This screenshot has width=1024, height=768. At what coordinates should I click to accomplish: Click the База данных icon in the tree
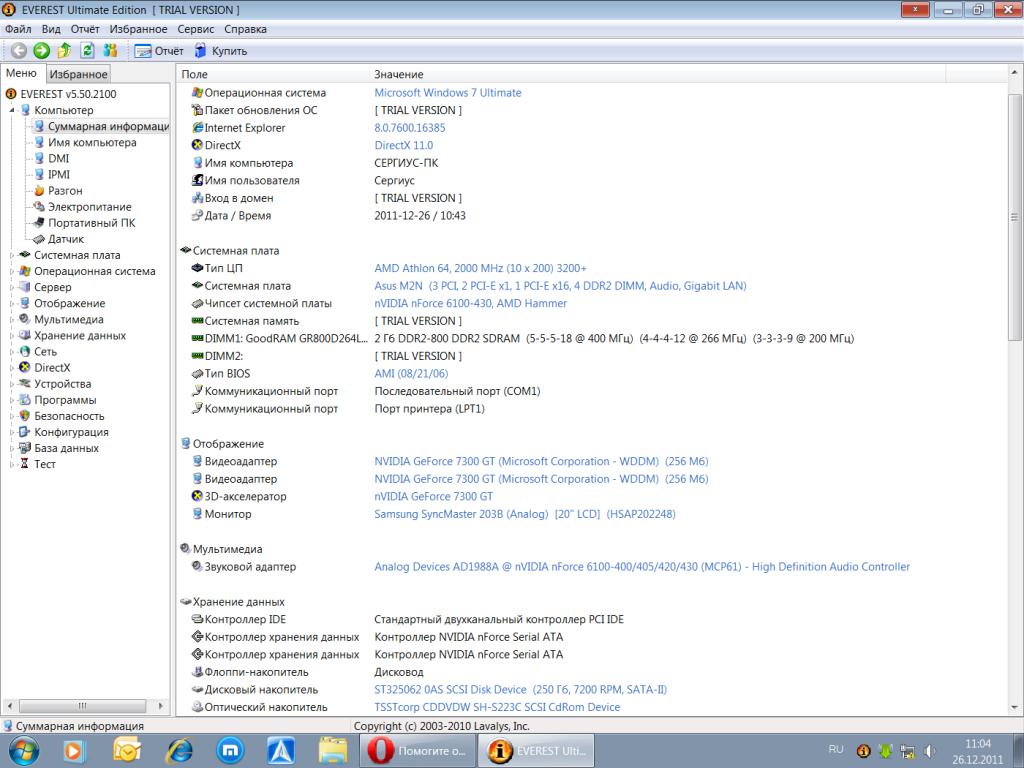tap(25, 448)
